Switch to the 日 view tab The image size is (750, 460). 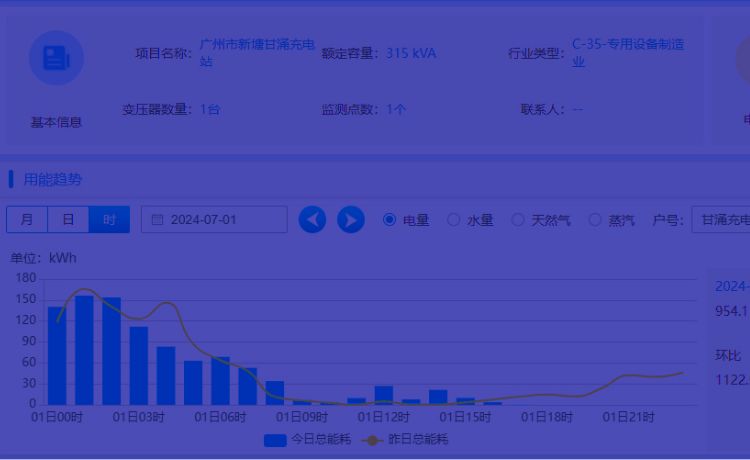(68, 219)
